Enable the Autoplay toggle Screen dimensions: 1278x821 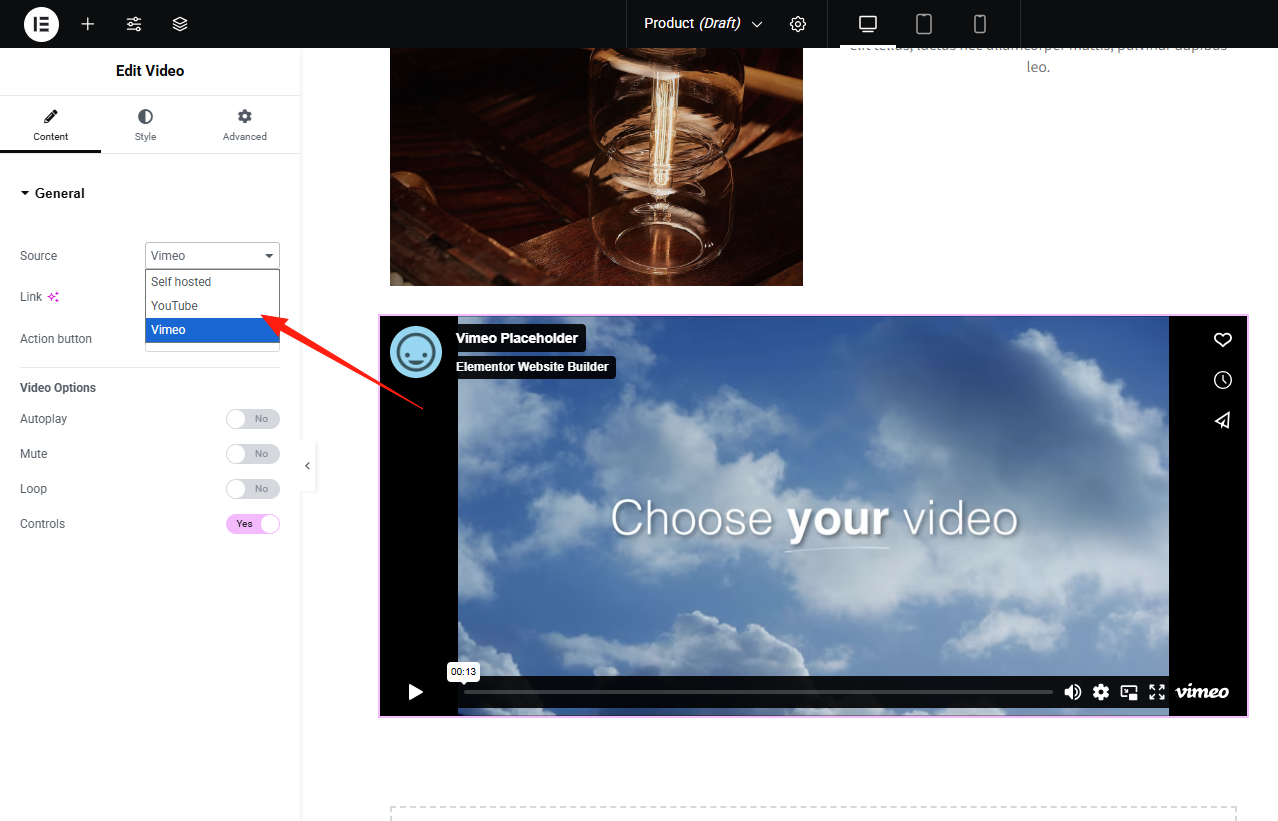point(252,419)
